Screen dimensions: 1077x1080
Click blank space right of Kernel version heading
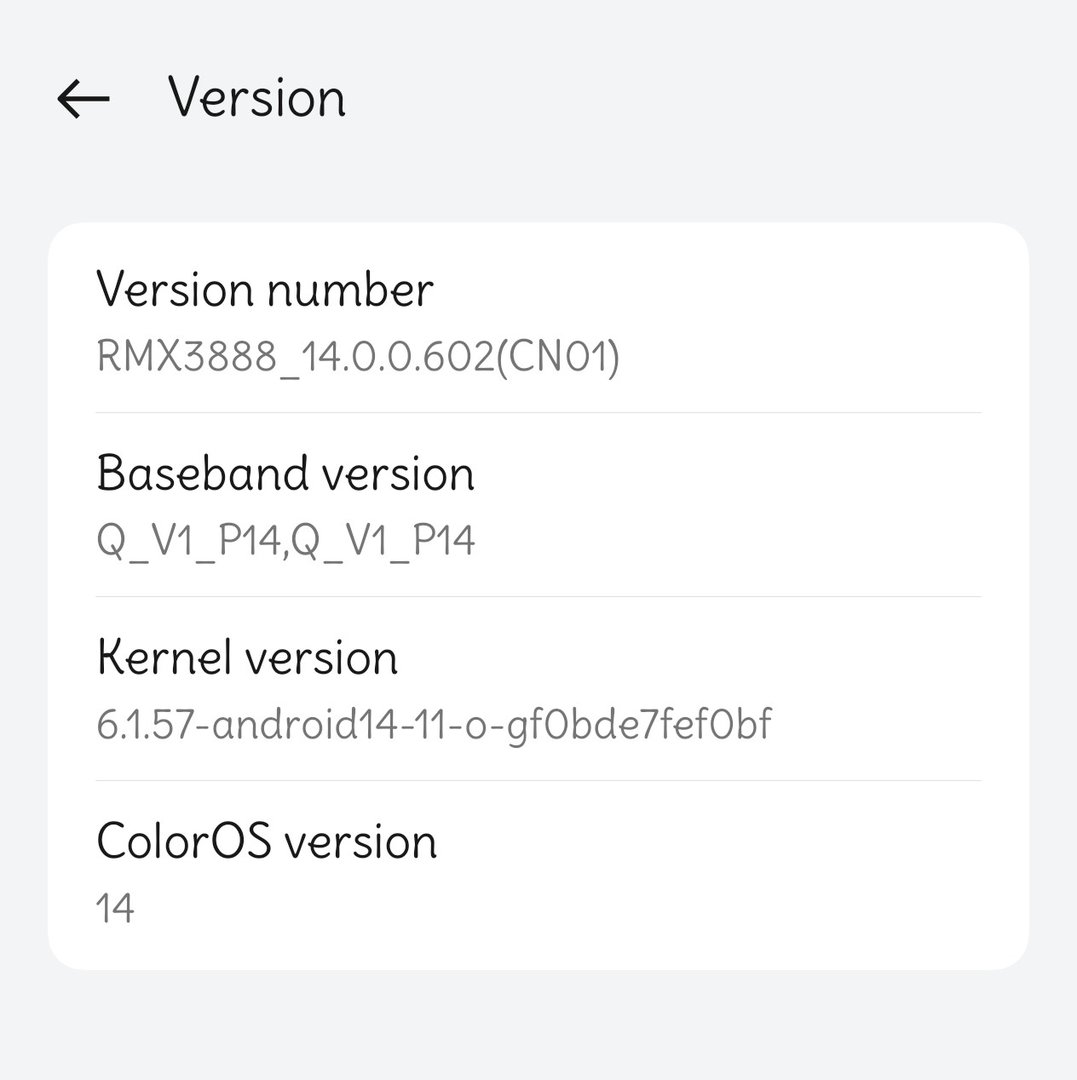click(x=700, y=658)
